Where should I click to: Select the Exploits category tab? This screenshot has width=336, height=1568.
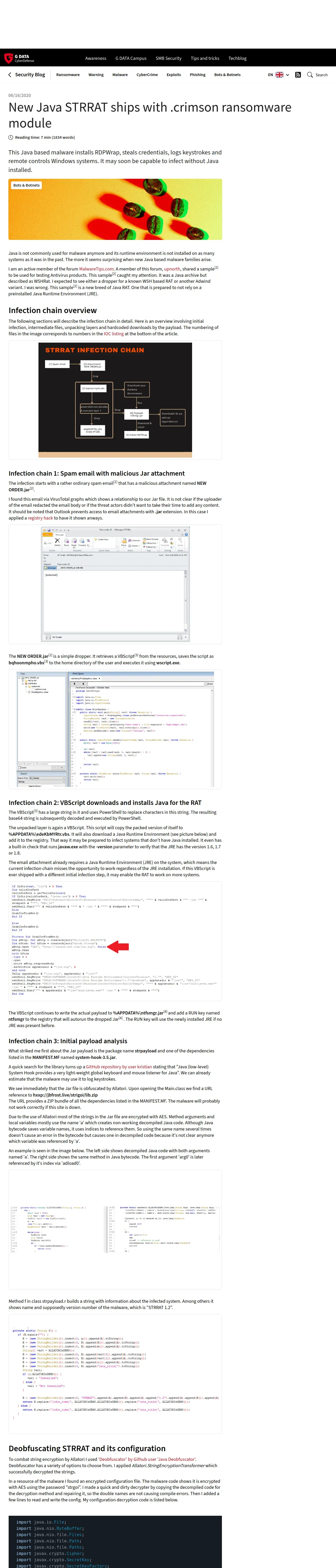(174, 75)
